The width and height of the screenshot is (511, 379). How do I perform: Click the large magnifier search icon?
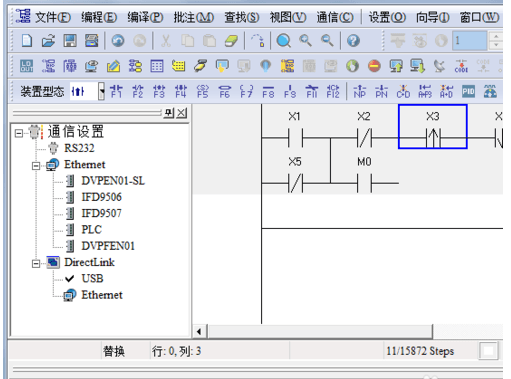tap(284, 40)
